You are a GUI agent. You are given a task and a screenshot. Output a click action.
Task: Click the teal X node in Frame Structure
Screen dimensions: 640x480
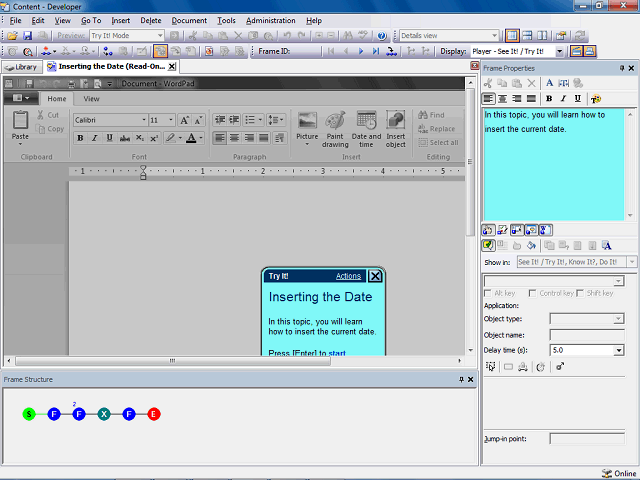pos(104,414)
